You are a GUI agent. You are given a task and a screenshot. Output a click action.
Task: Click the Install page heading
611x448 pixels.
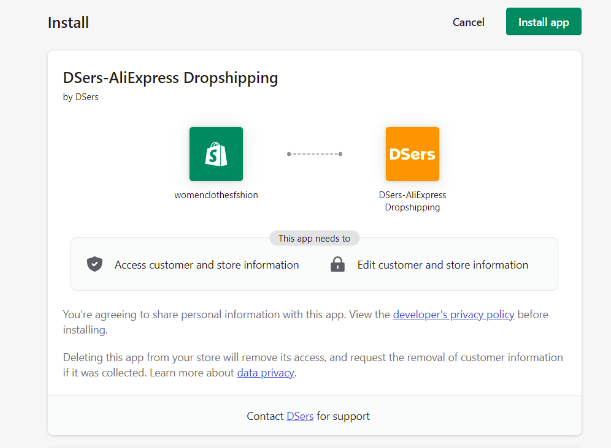click(68, 22)
